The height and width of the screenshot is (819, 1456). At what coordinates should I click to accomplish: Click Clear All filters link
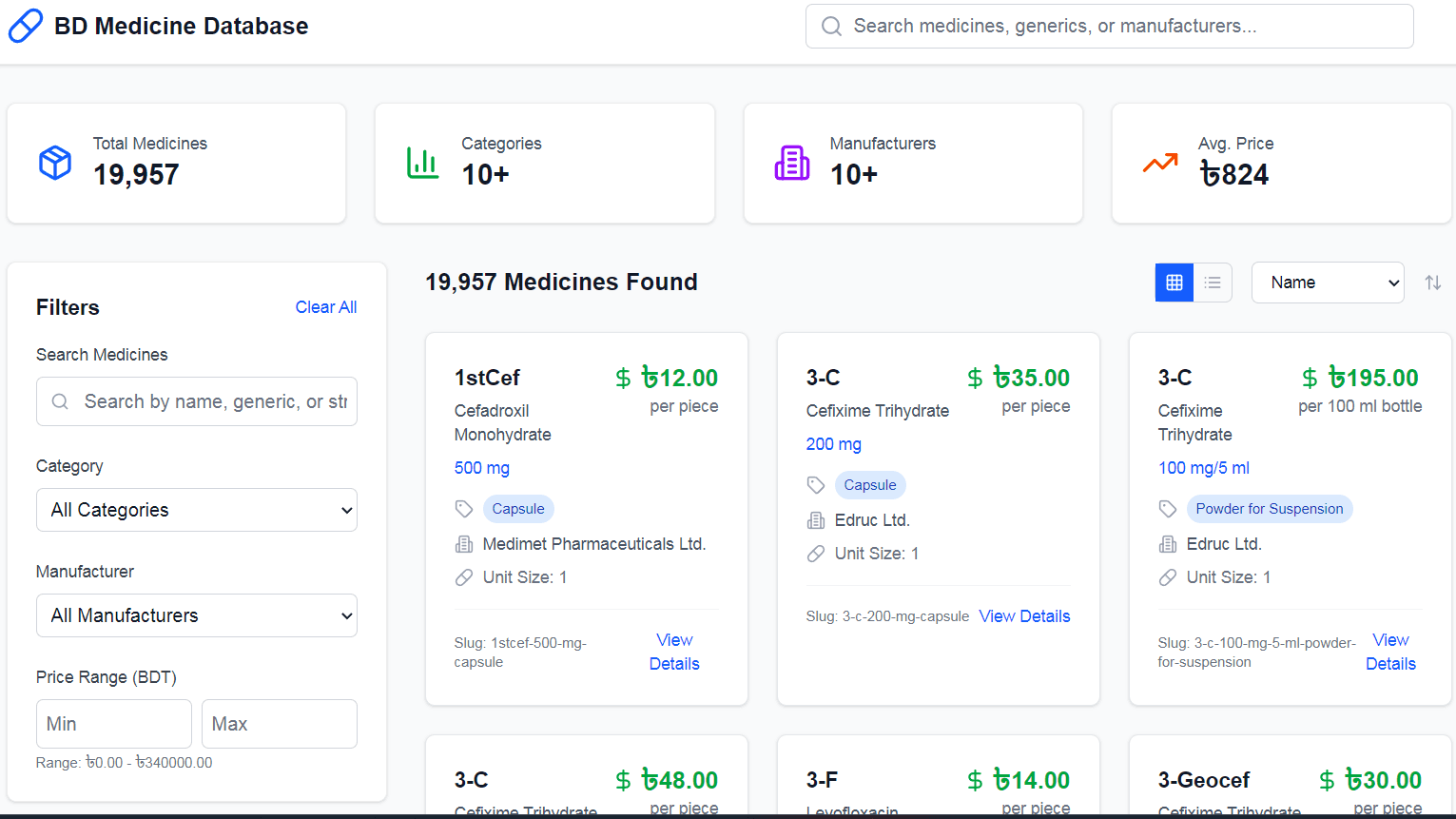tap(326, 307)
